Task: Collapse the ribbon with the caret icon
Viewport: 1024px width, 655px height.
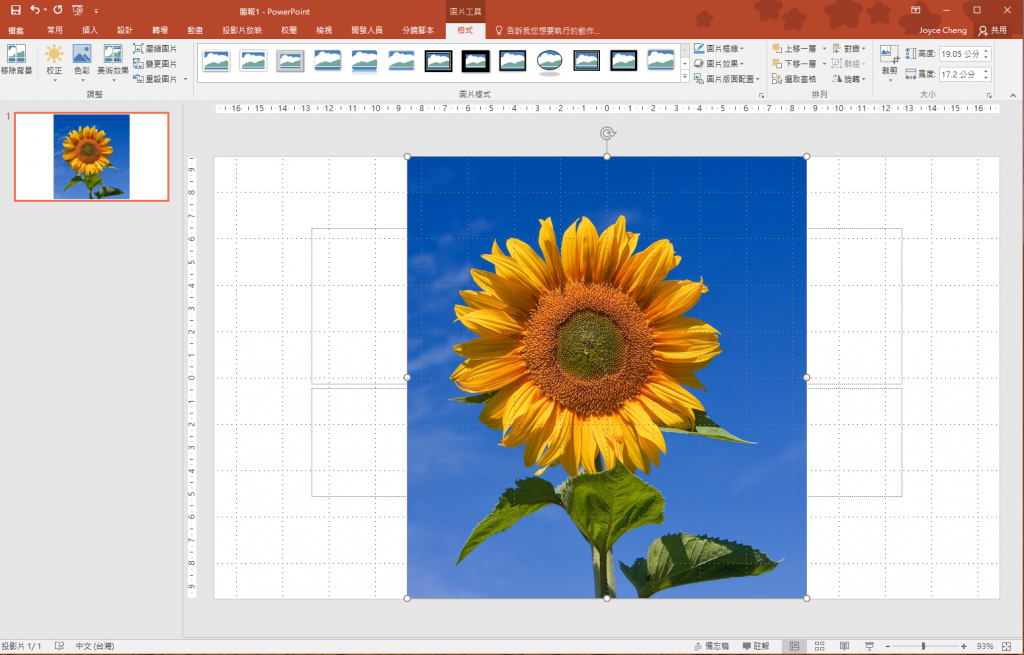Action: [1013, 95]
